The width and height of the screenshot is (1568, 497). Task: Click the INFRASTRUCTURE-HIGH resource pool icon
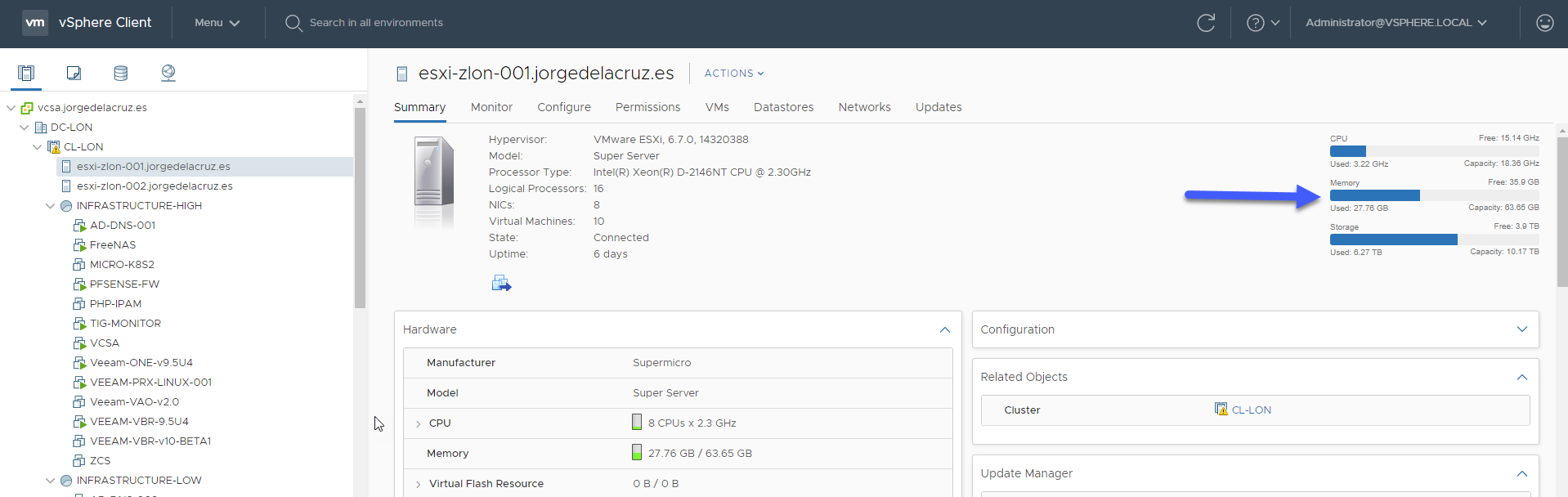66,206
